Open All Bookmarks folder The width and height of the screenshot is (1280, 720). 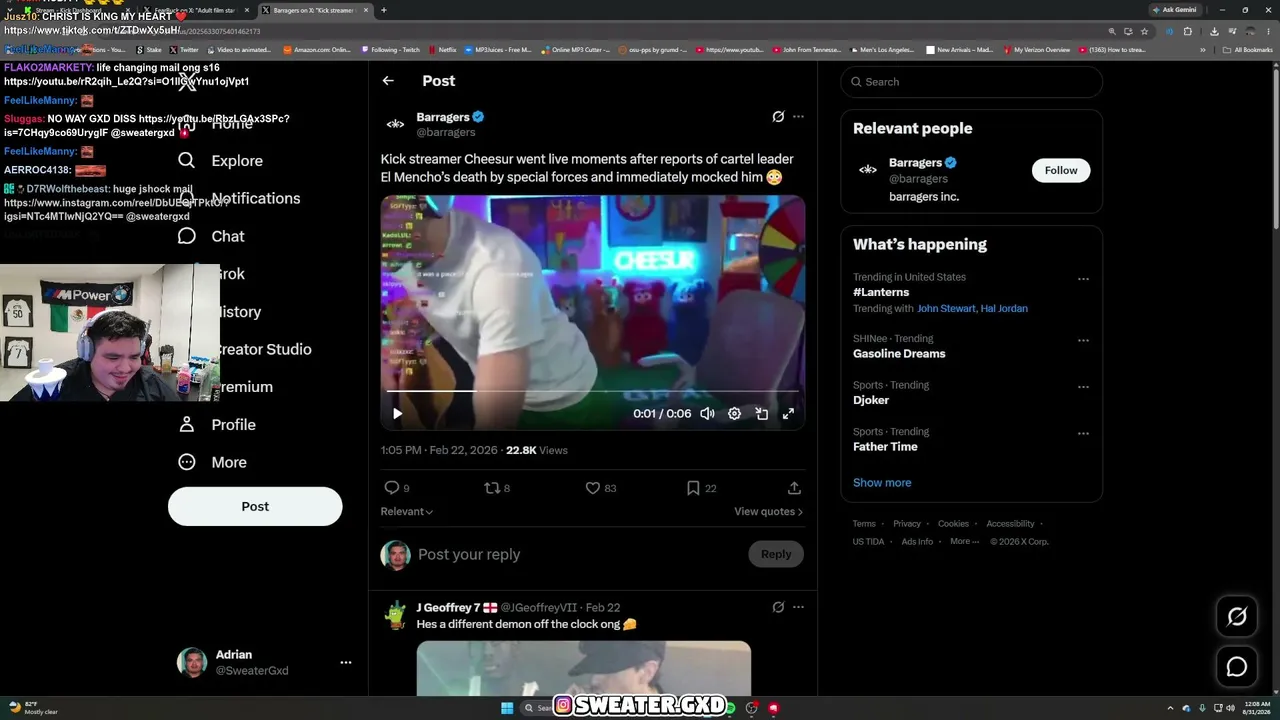tap(1248, 49)
